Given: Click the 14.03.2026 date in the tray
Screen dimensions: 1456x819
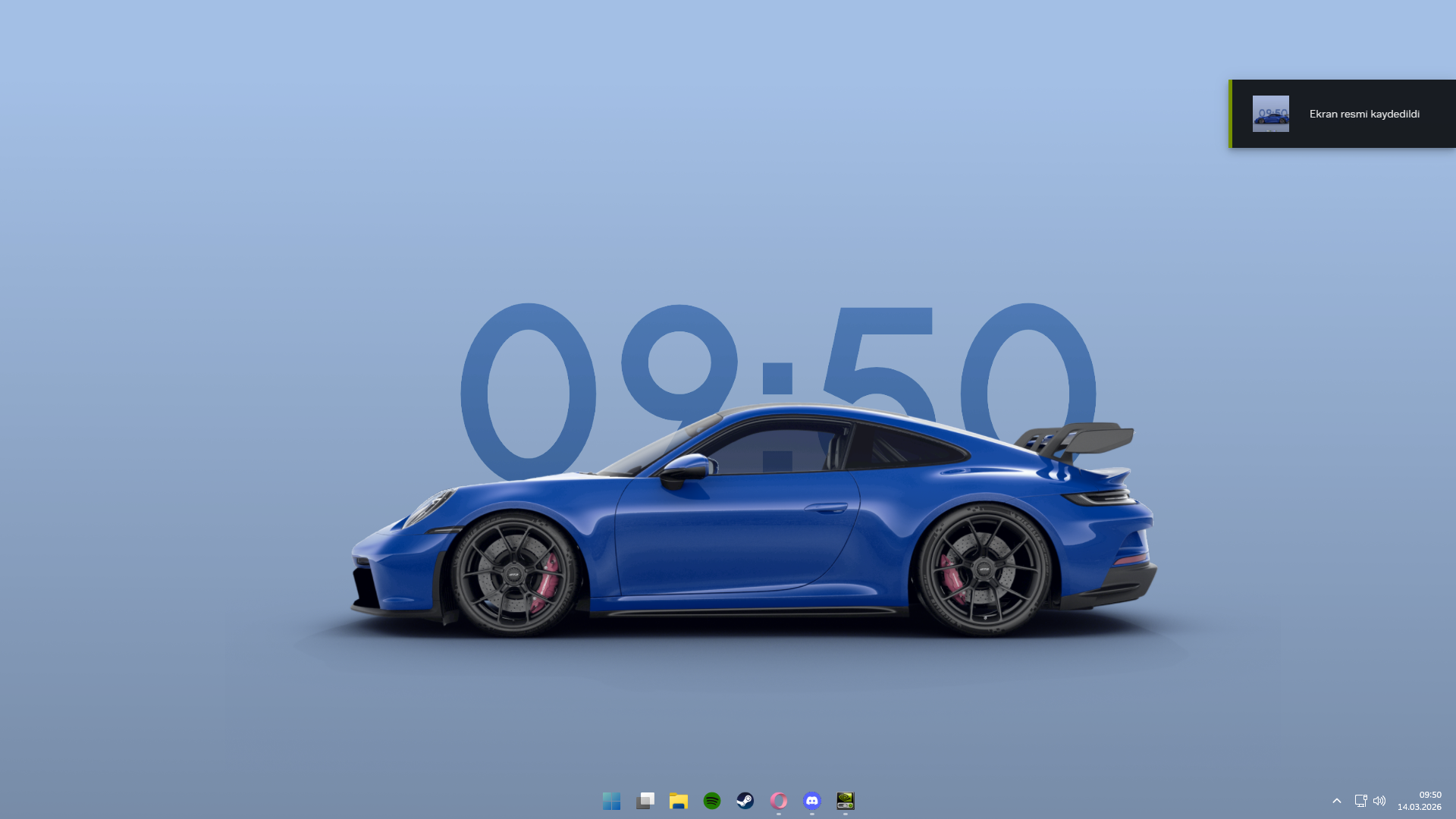Looking at the screenshot, I should (1419, 807).
